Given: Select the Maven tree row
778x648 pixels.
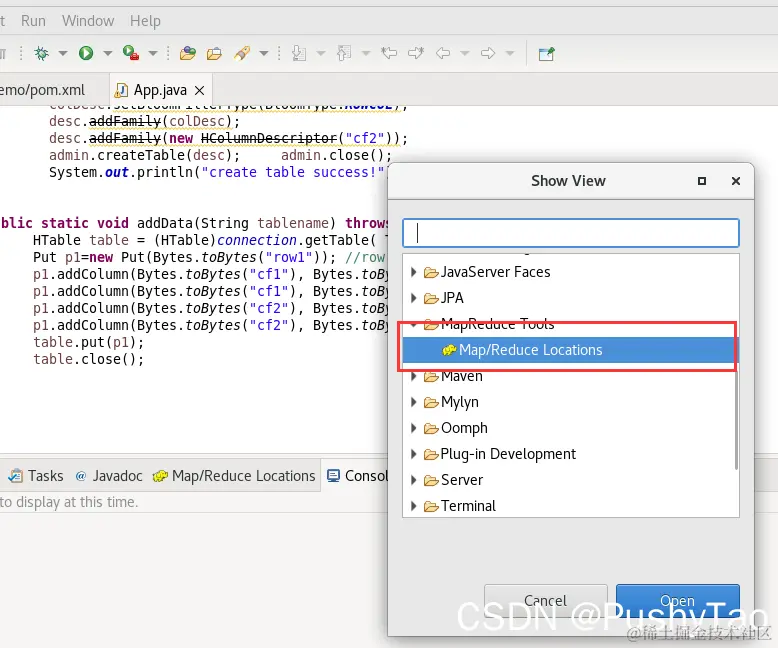Looking at the screenshot, I should coord(570,376).
